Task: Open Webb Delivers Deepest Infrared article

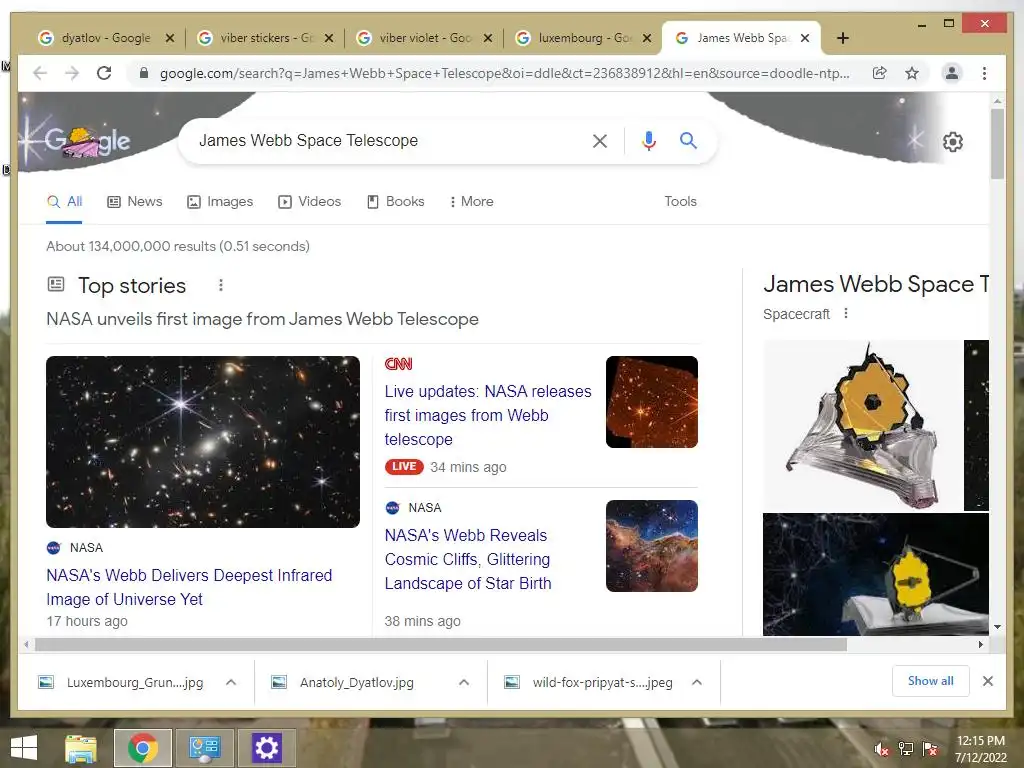Action: pos(189,587)
